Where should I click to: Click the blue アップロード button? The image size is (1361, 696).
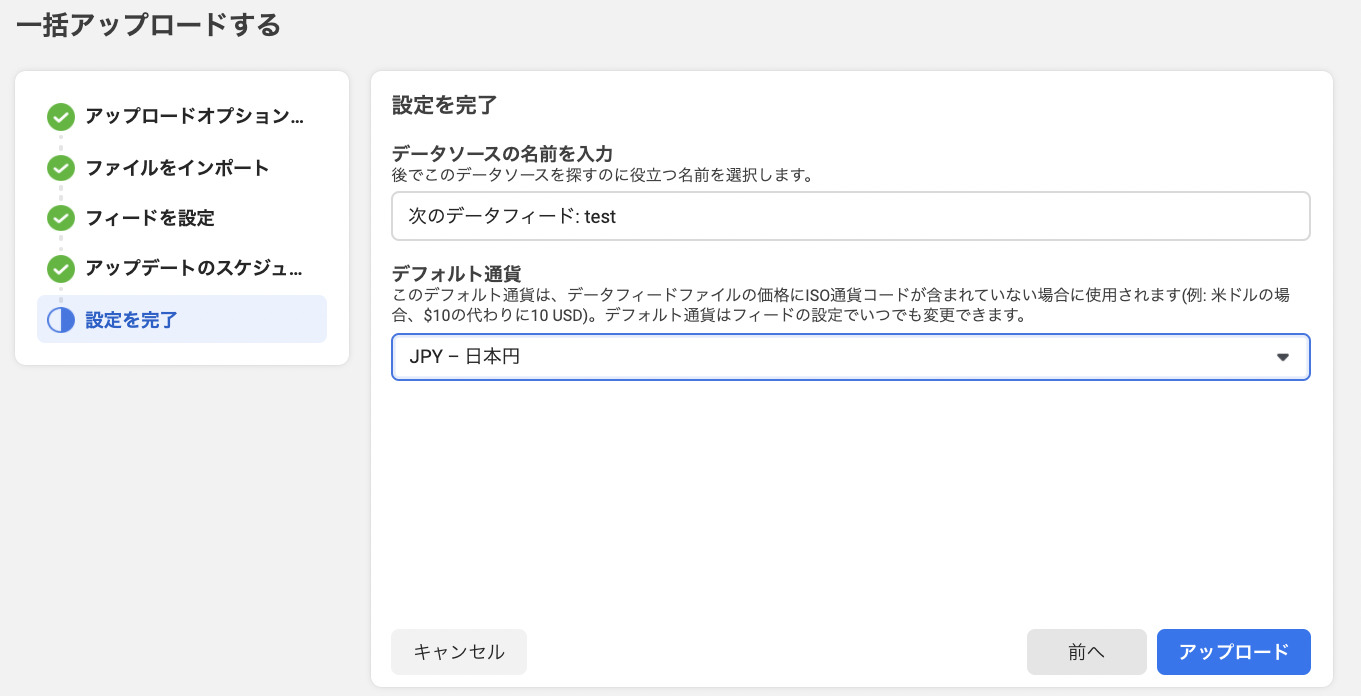(1233, 652)
